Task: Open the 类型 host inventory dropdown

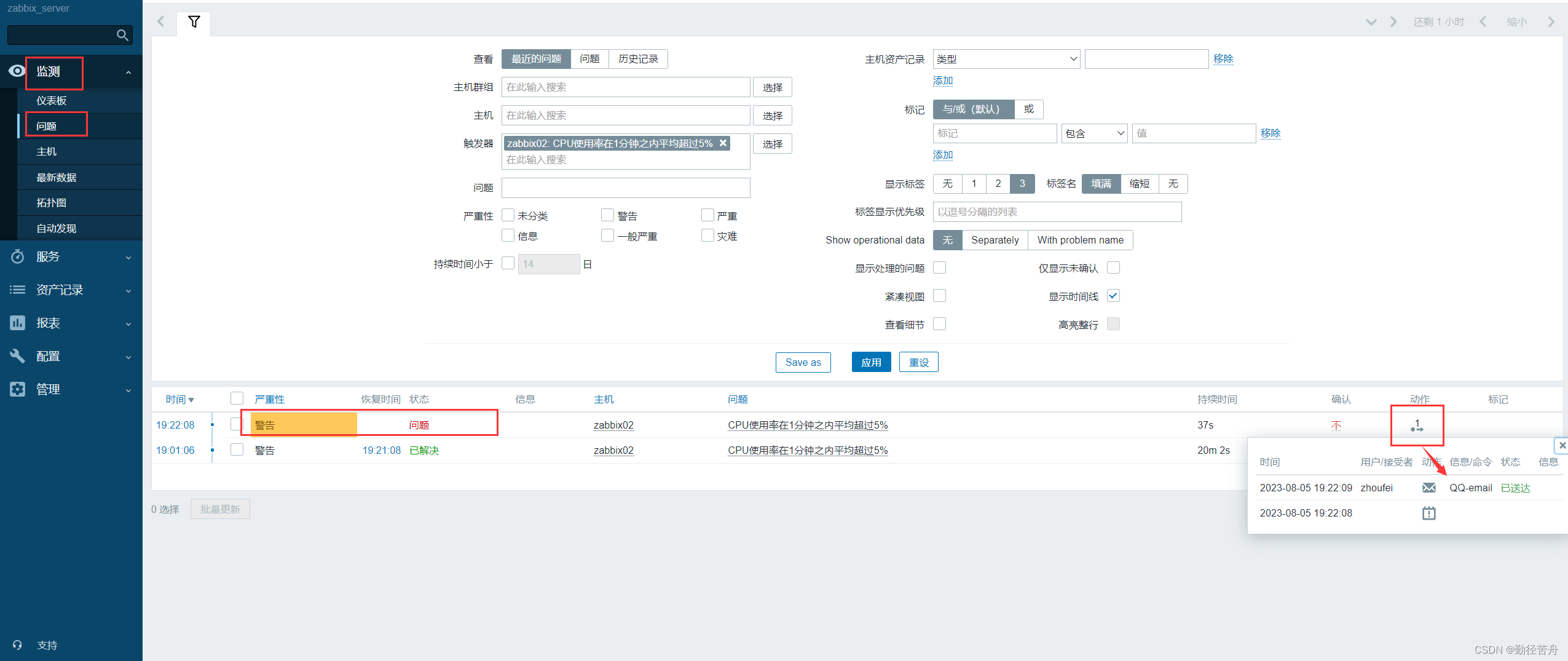Action: coord(1006,59)
